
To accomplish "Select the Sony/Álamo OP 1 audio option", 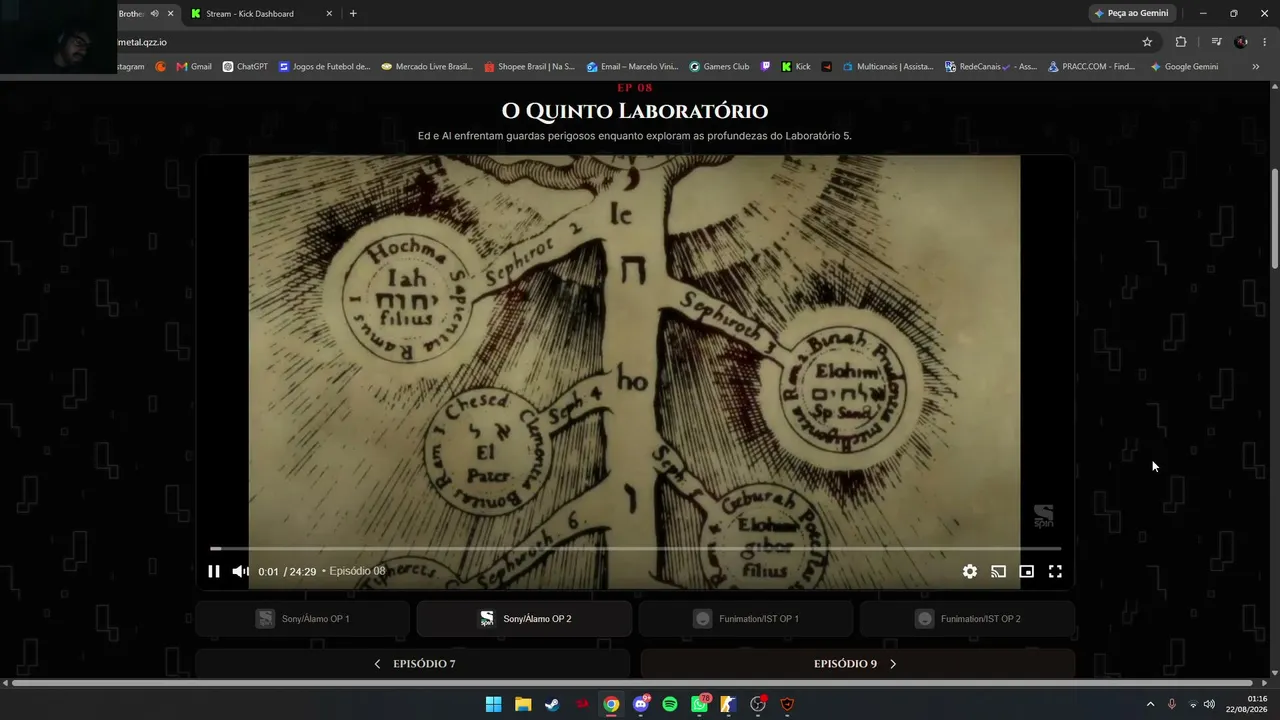I will (302, 619).
